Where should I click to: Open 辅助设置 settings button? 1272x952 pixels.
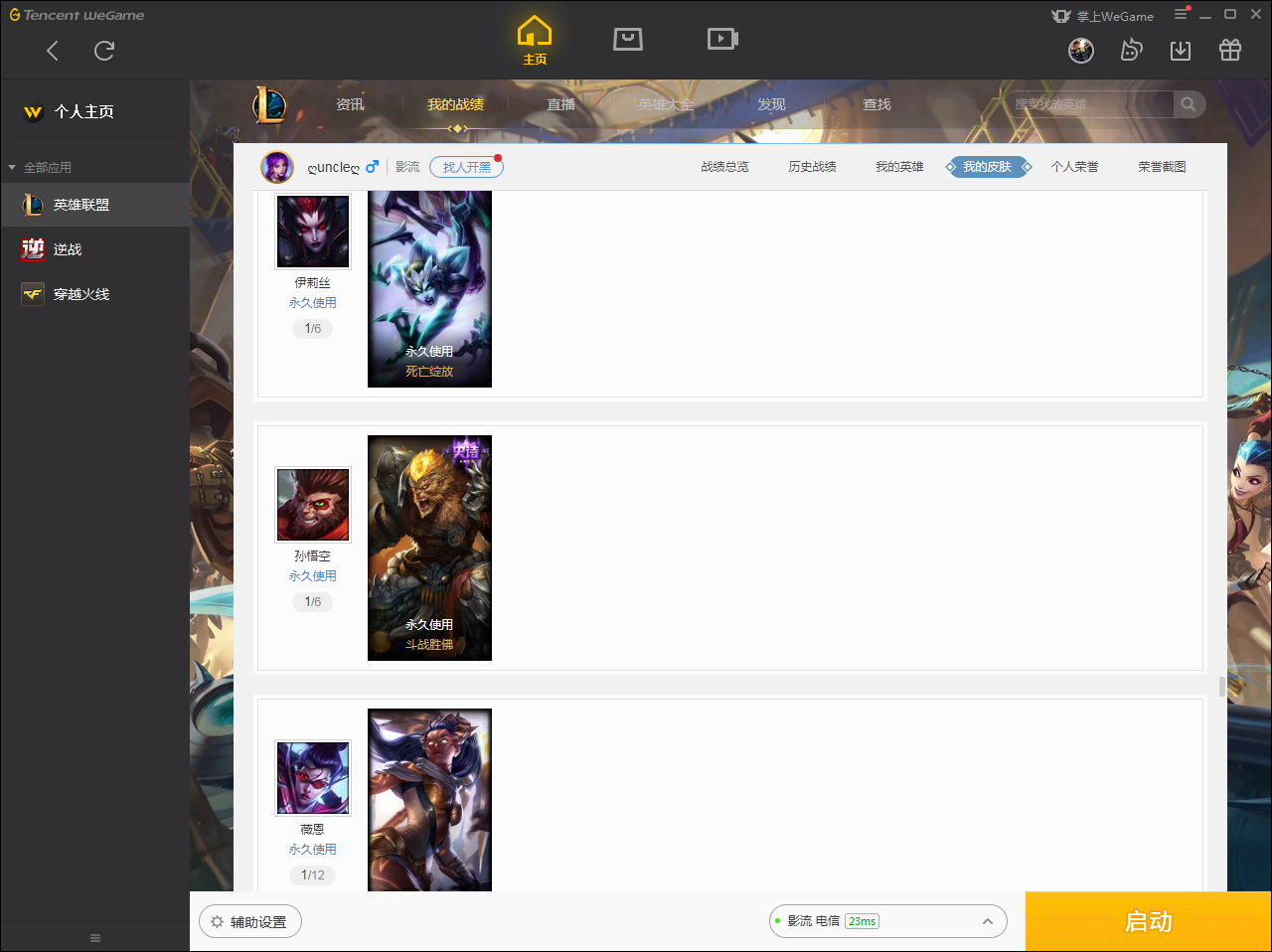click(250, 922)
